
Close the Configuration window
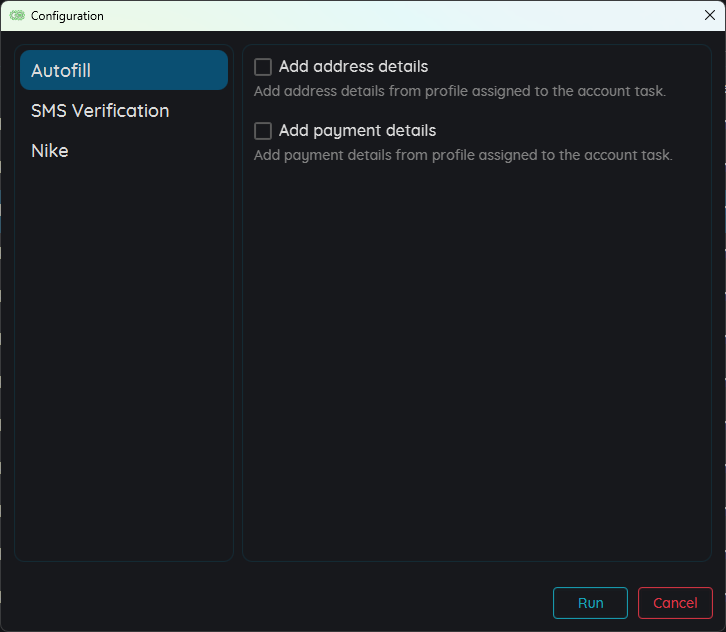pos(709,15)
